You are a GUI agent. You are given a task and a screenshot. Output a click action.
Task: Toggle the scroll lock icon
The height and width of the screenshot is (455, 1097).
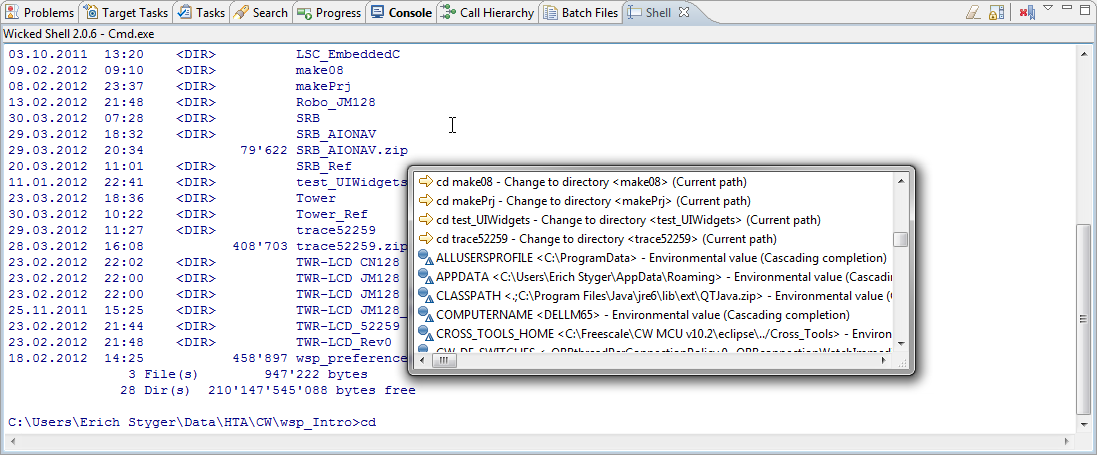[996, 13]
